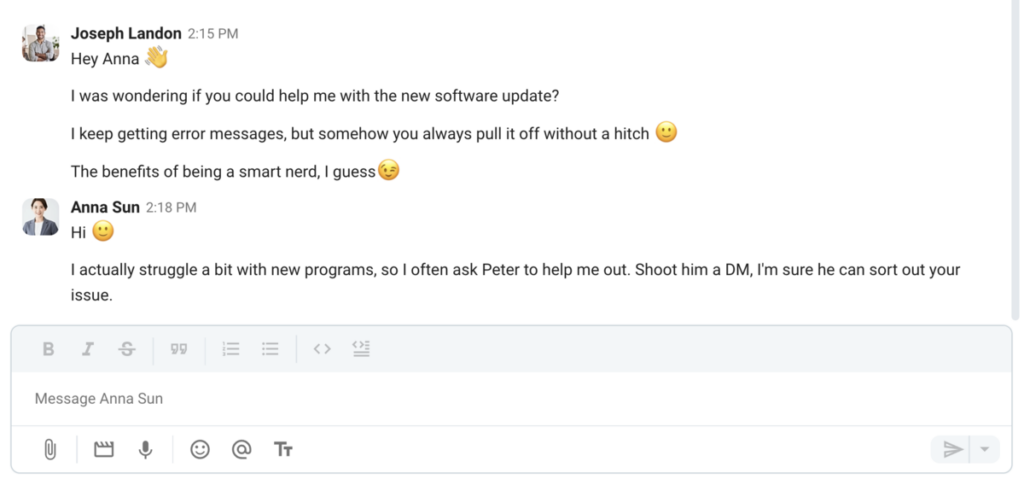Open the send options dropdown arrow
1024x491 pixels.
tap(985, 450)
